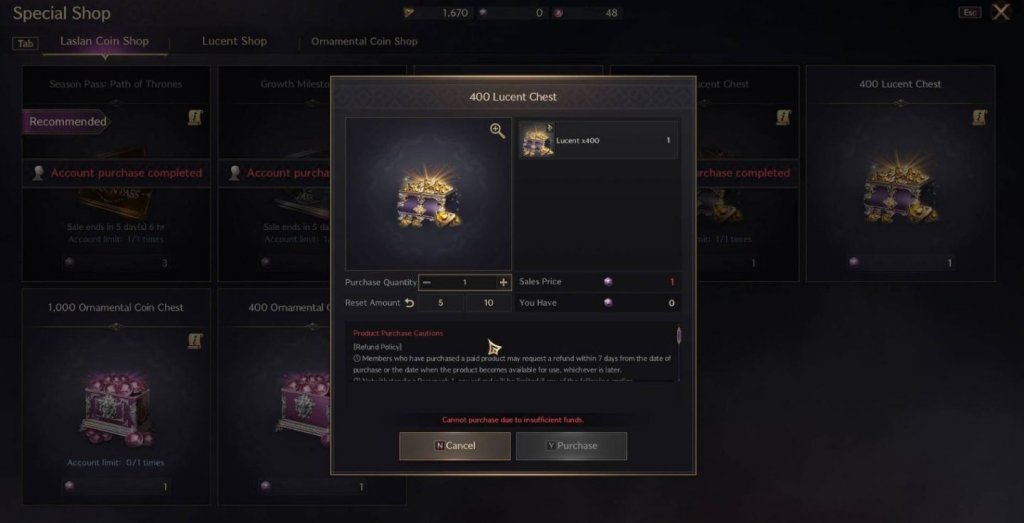The image size is (1024, 523).
Task: Click the magnifier zoom icon on chest preview
Action: click(498, 131)
